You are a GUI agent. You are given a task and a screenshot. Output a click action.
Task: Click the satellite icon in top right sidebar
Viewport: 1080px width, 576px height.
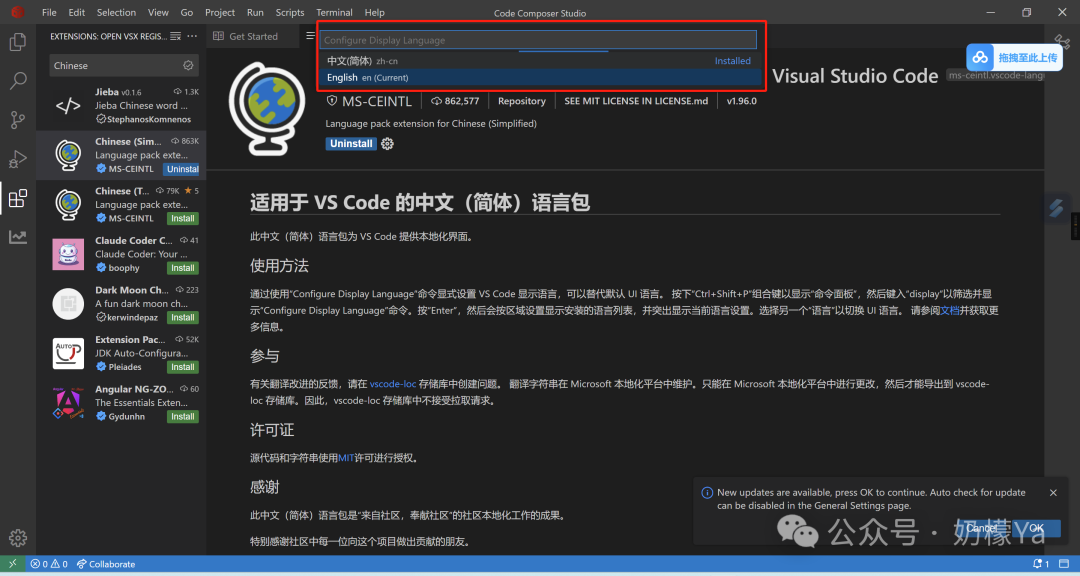1061,41
